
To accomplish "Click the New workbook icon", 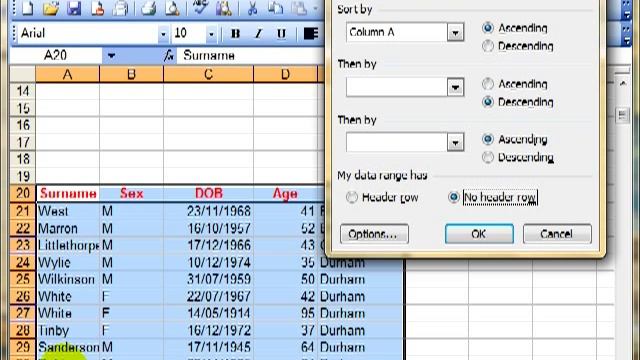I will pyautogui.click(x=27, y=8).
